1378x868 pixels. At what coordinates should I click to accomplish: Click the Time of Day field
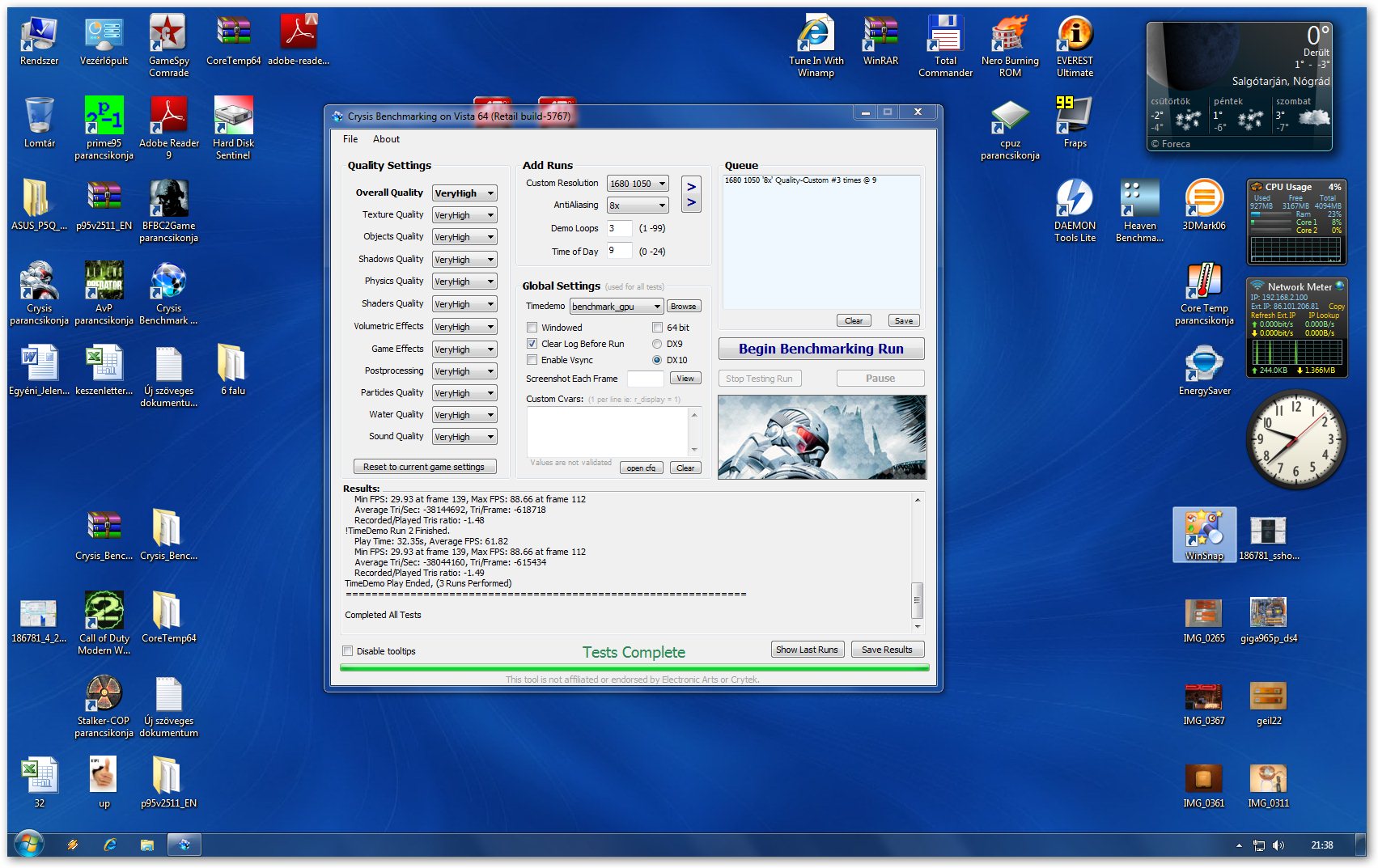(x=619, y=252)
